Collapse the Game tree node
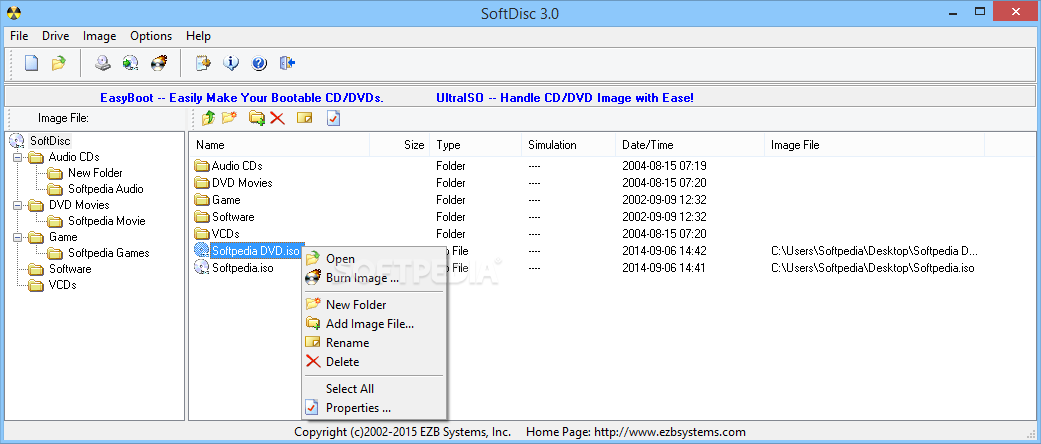The height and width of the screenshot is (444, 1041). point(16,237)
